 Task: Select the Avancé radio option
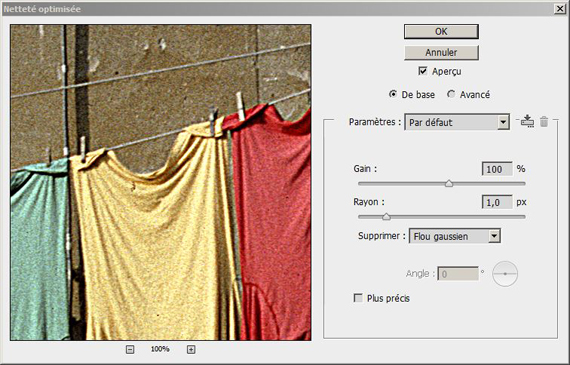451,94
